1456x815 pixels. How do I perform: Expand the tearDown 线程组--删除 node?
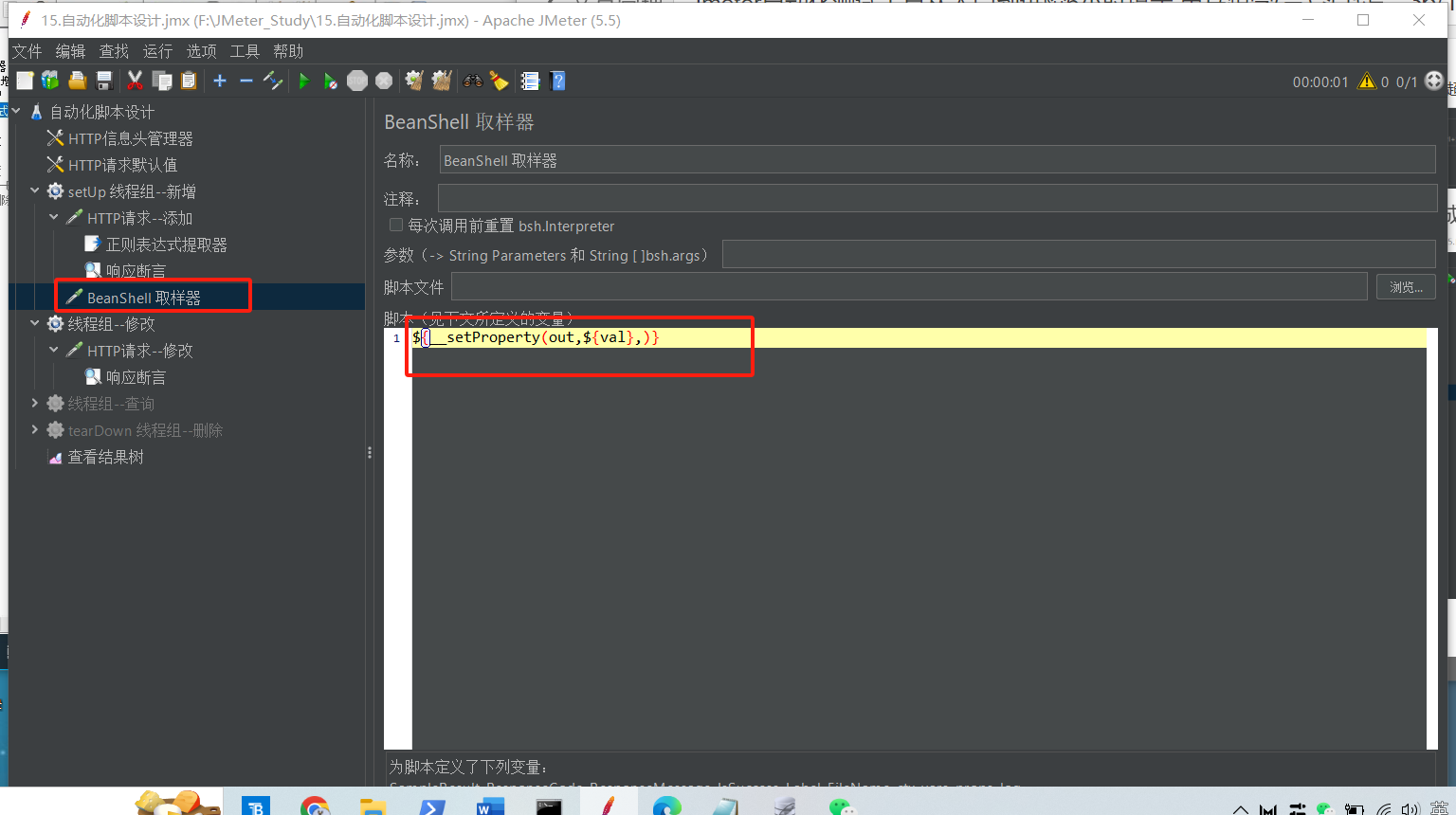pos(35,430)
